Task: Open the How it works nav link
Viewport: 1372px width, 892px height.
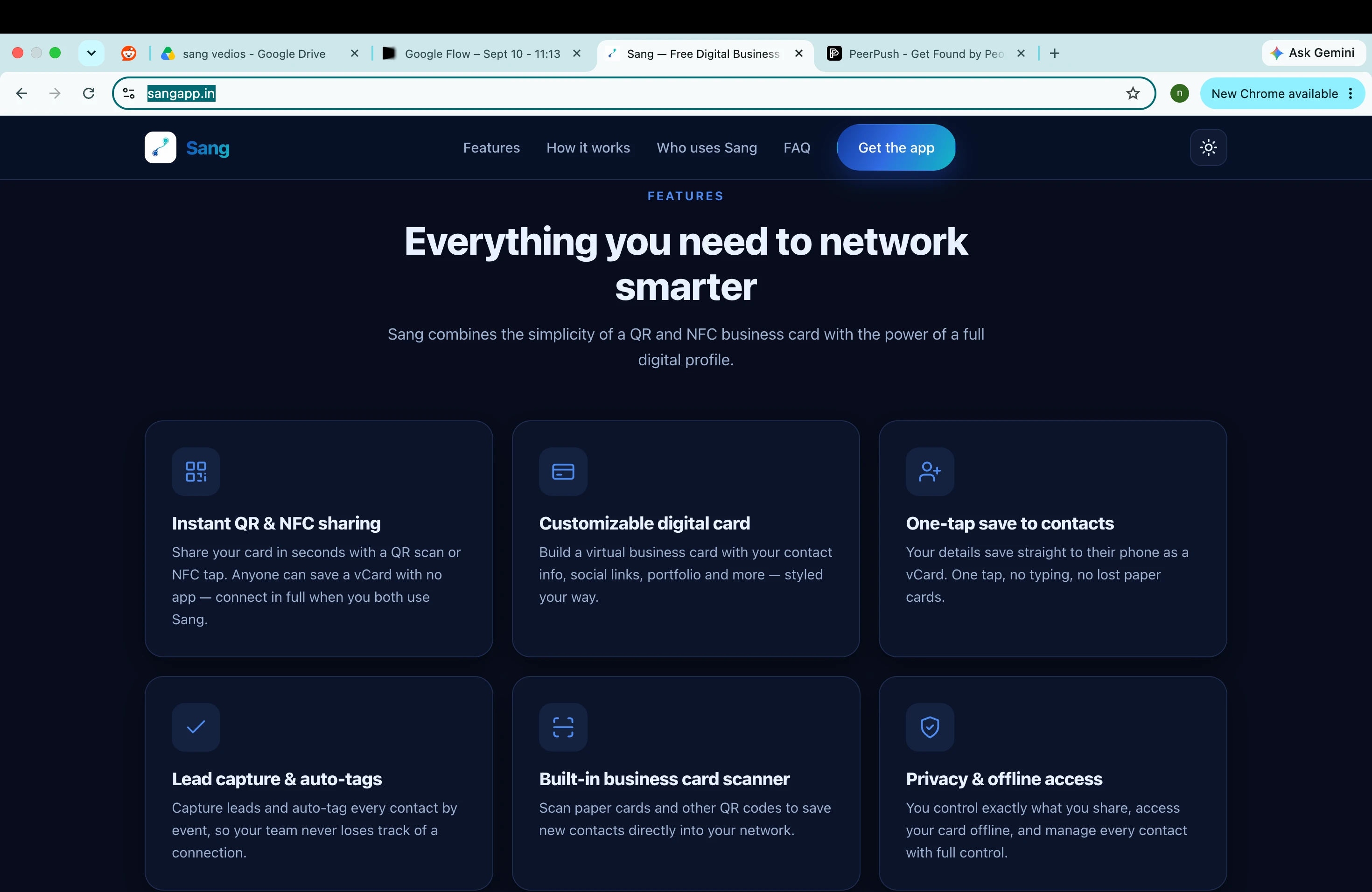Action: pos(588,148)
